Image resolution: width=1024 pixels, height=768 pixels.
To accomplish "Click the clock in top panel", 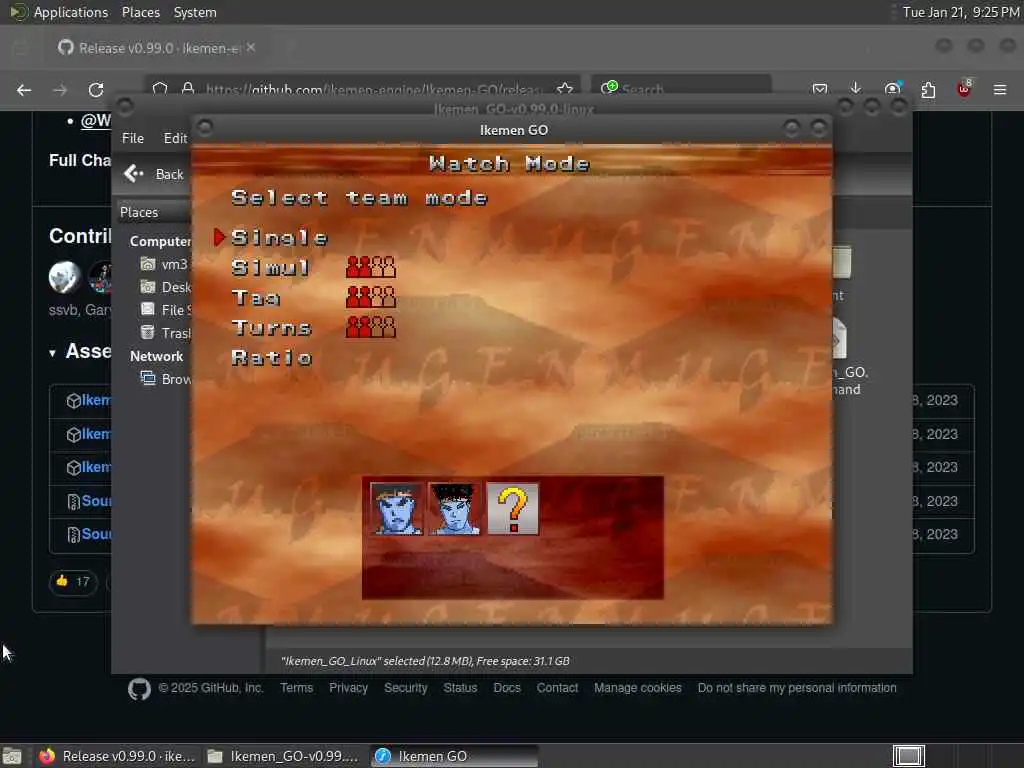I will pos(961,12).
